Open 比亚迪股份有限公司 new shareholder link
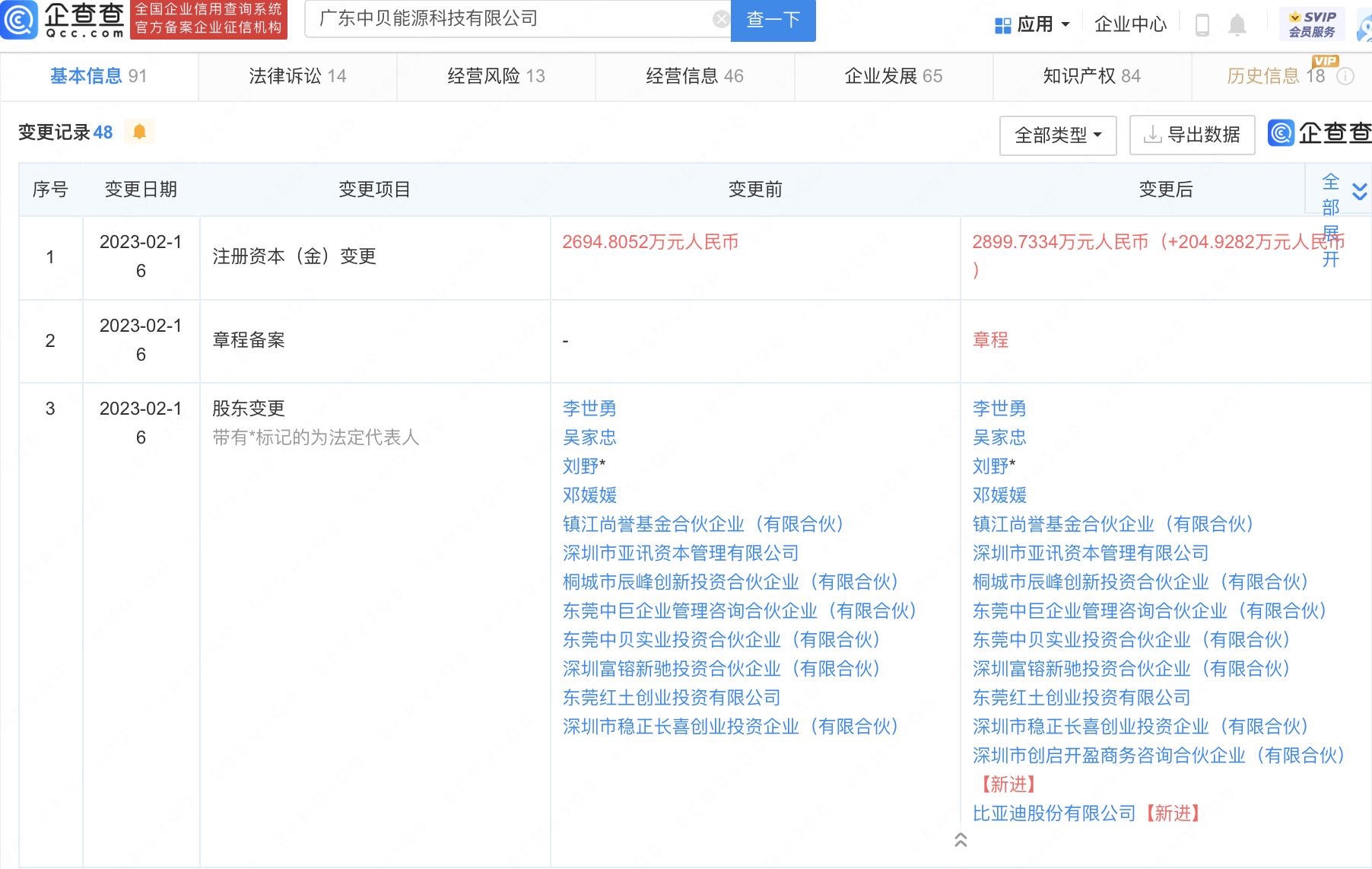 tap(1054, 813)
